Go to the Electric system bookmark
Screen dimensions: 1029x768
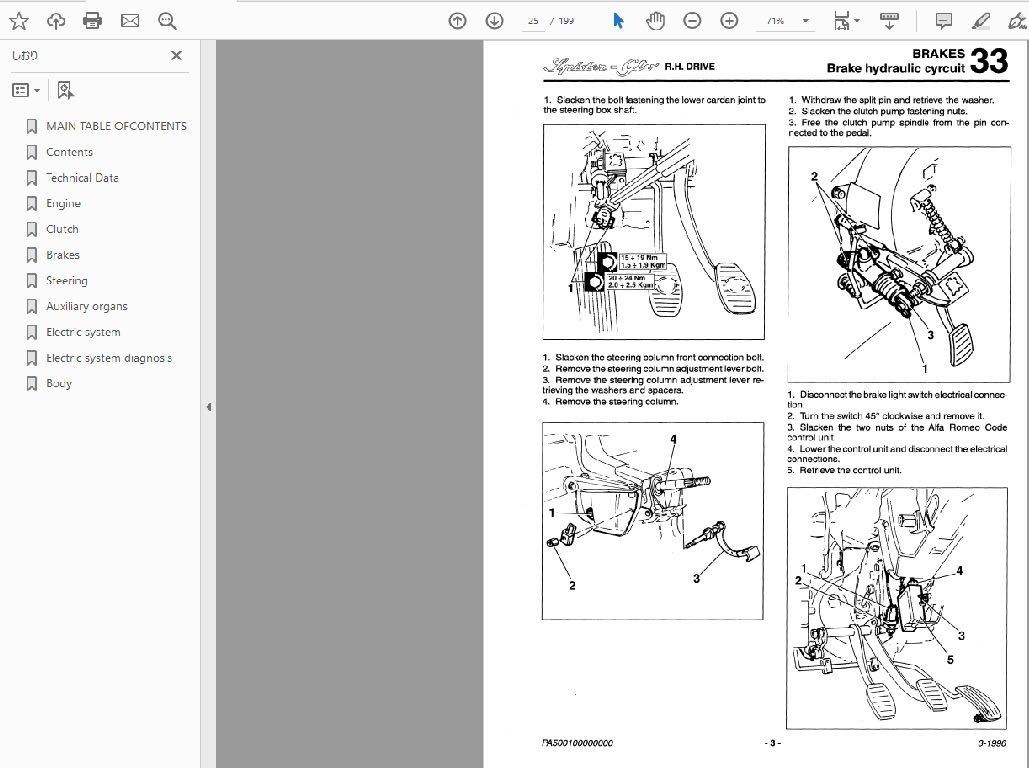pyautogui.click(x=83, y=332)
